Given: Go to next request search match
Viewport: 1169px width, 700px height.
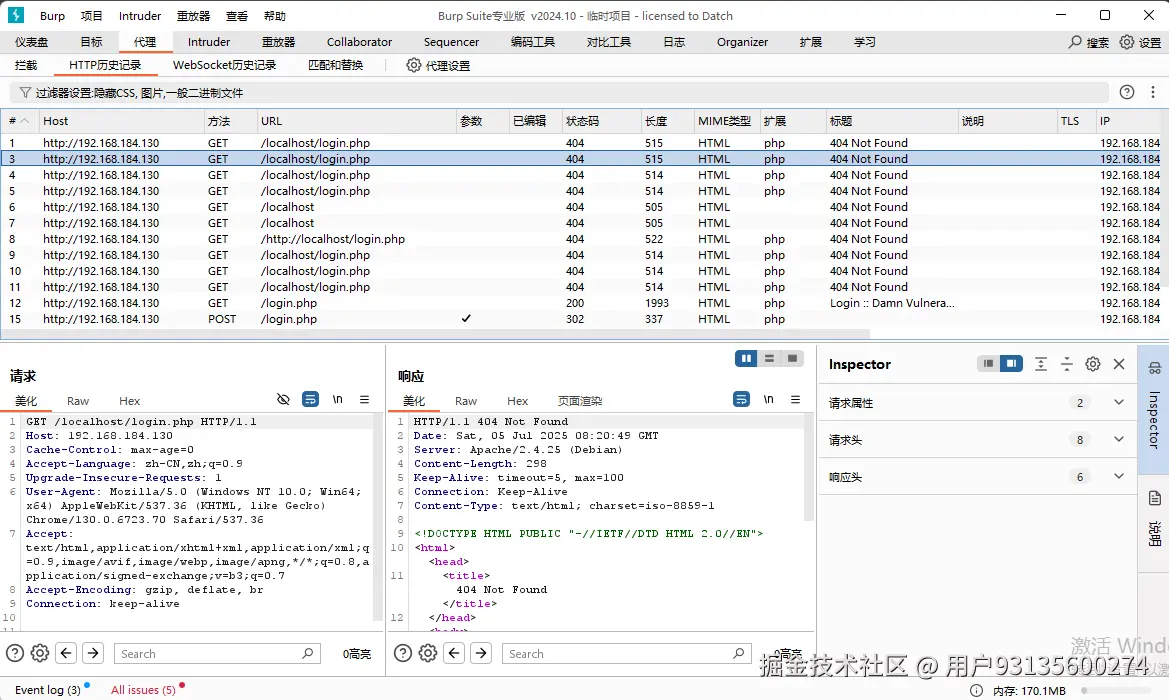Looking at the screenshot, I should click(x=93, y=654).
